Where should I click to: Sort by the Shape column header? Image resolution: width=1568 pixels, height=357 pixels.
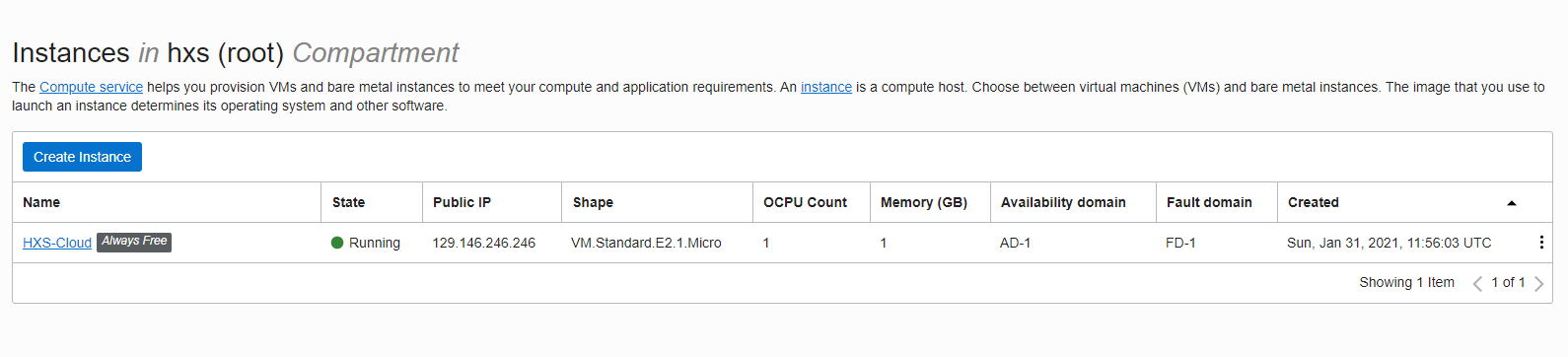point(593,202)
